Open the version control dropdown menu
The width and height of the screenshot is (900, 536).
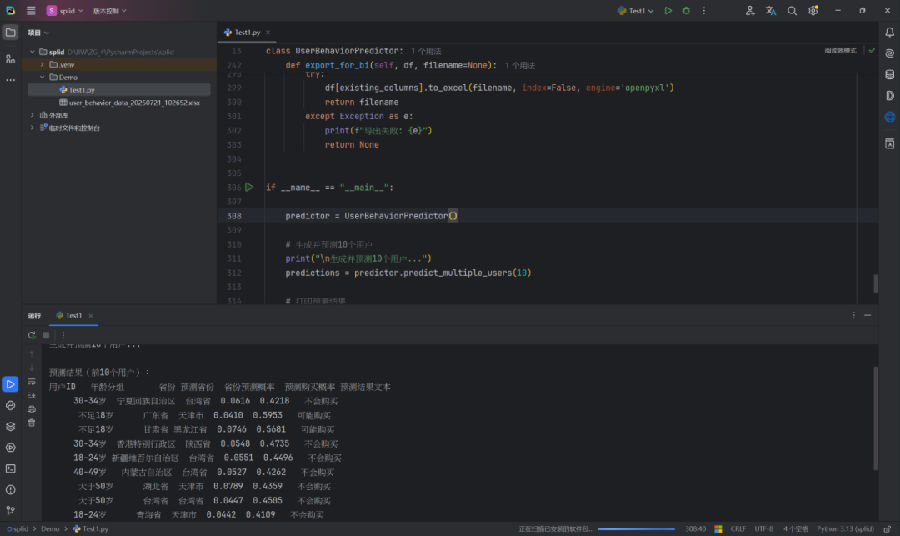click(x=109, y=11)
